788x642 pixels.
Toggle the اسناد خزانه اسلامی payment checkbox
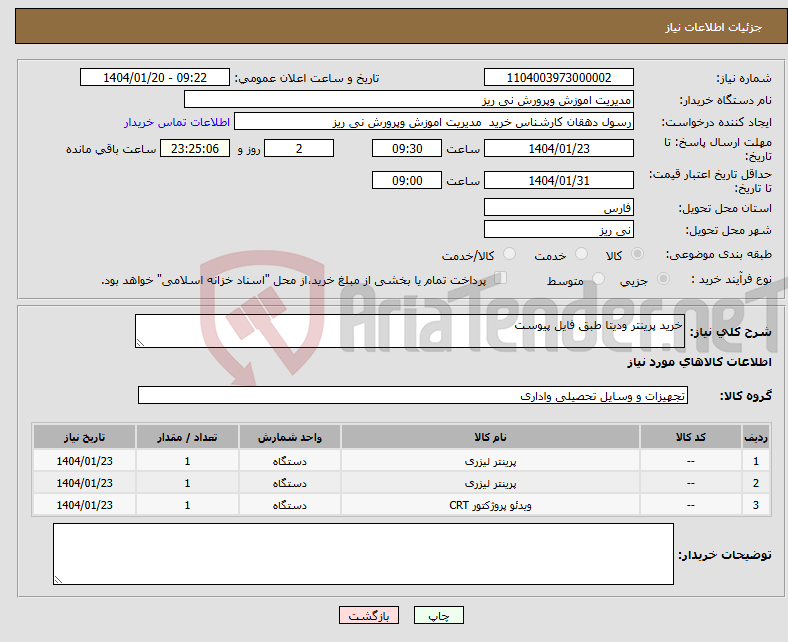point(500,278)
